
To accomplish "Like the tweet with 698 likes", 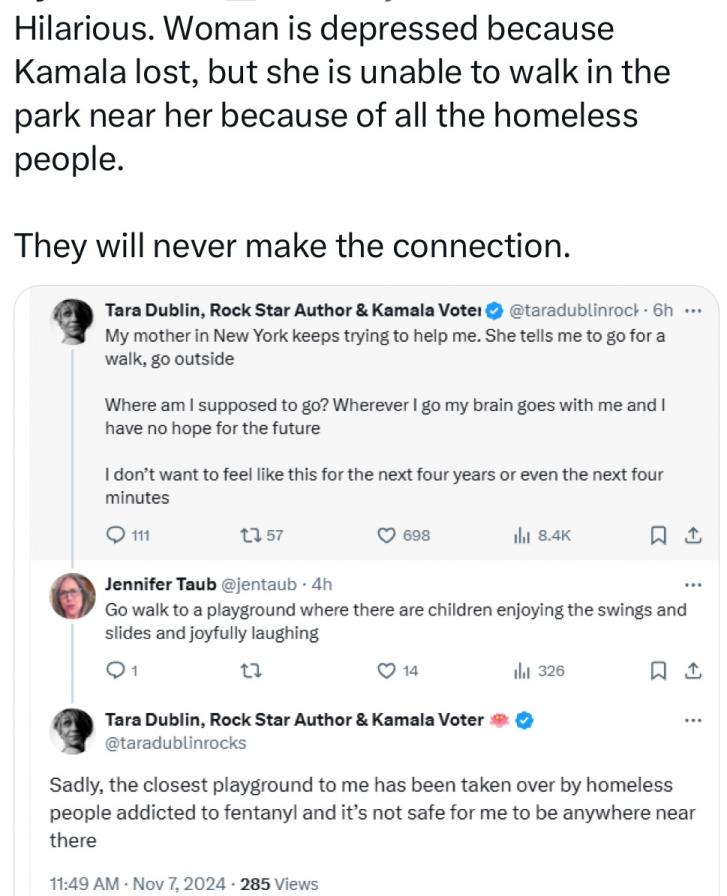I will pos(404,535).
